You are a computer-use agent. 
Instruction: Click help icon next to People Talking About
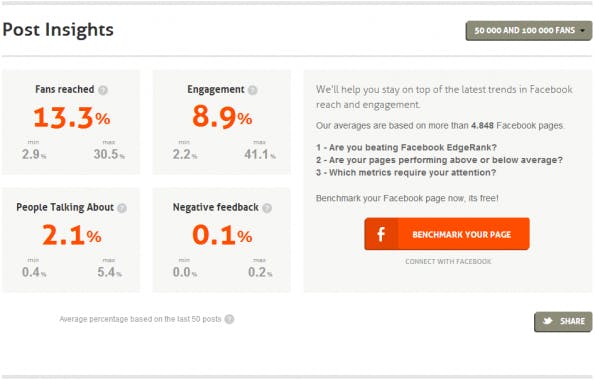pyautogui.click(x=122, y=208)
